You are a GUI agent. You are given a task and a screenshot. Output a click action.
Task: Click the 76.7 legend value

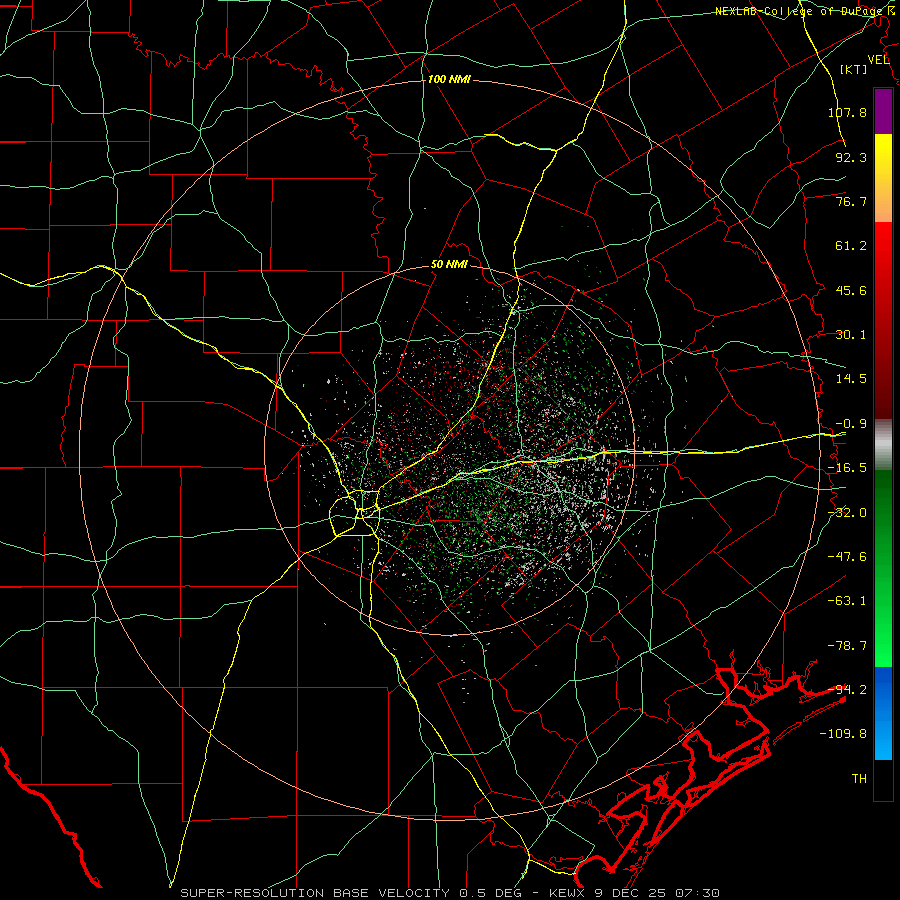click(851, 201)
